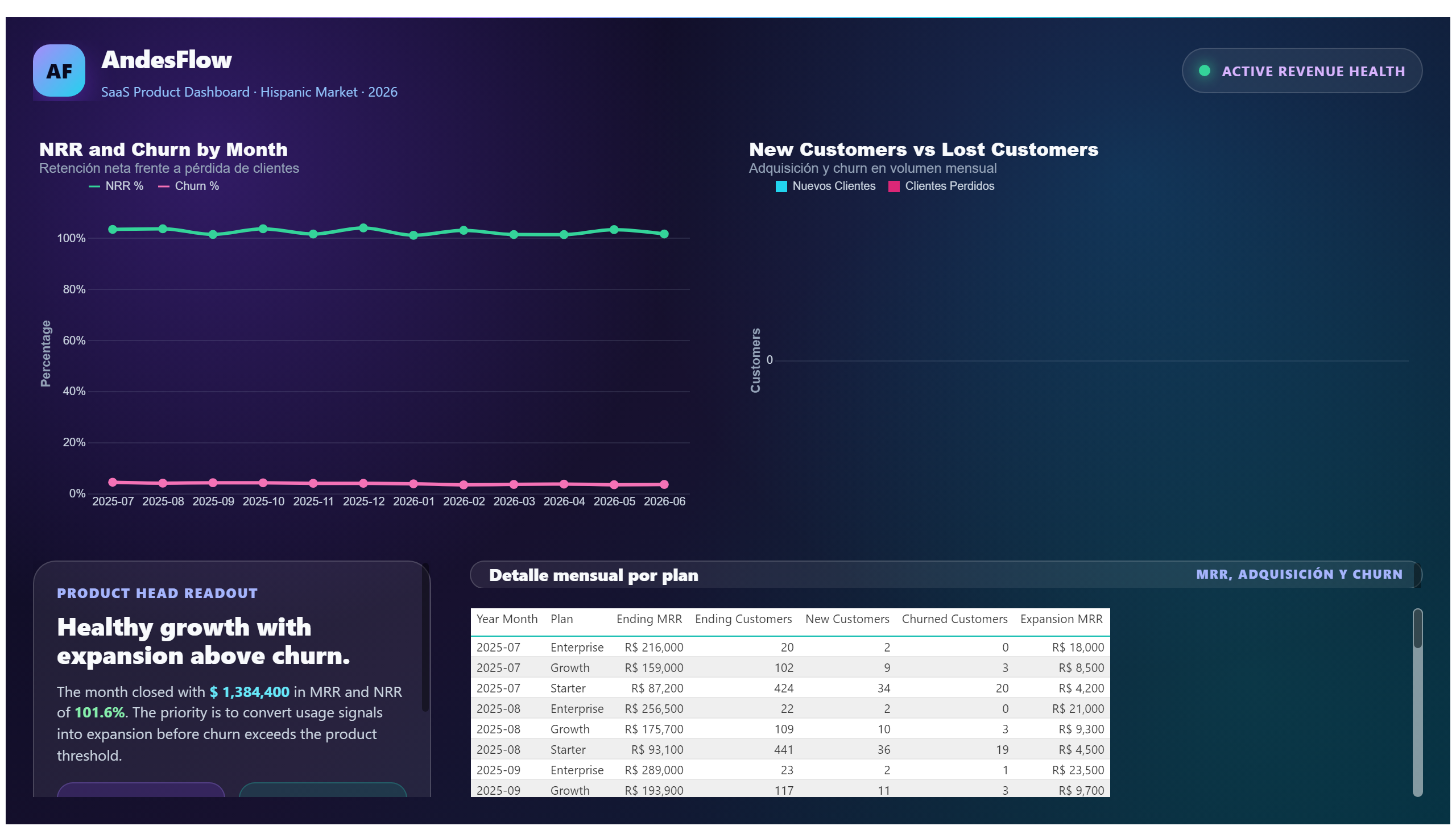Sort by the Plan column header
This screenshot has width=1456, height=830.
coord(562,619)
